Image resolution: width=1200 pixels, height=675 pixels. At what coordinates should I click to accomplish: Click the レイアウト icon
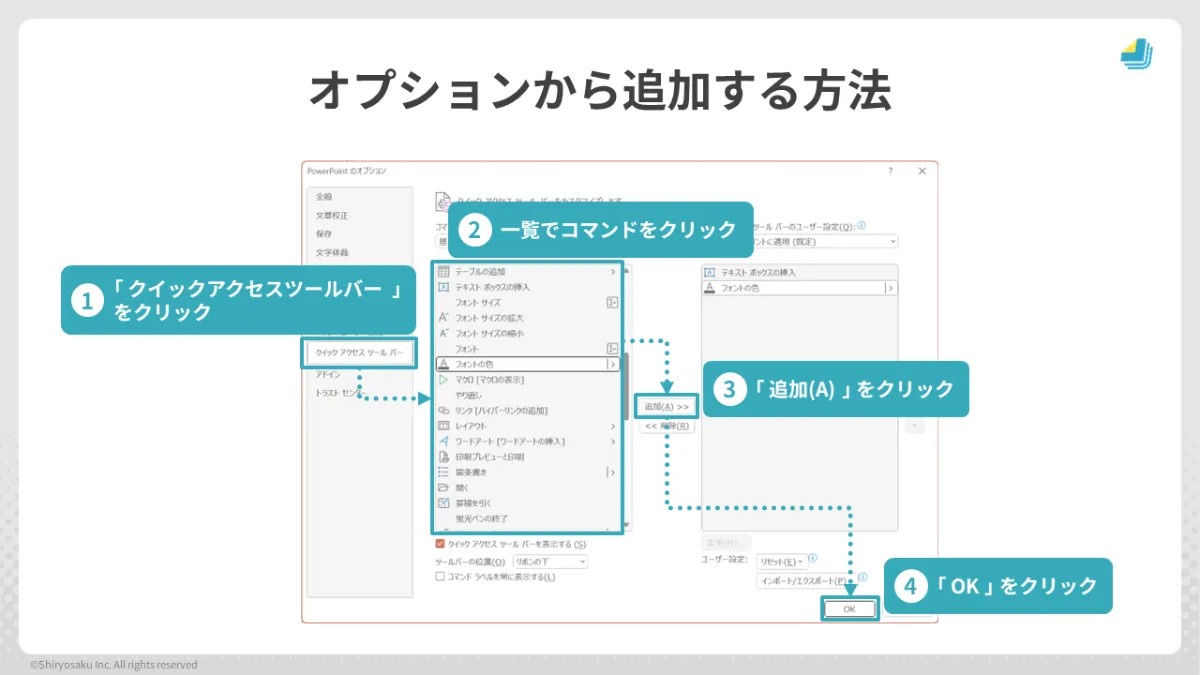tap(444, 426)
